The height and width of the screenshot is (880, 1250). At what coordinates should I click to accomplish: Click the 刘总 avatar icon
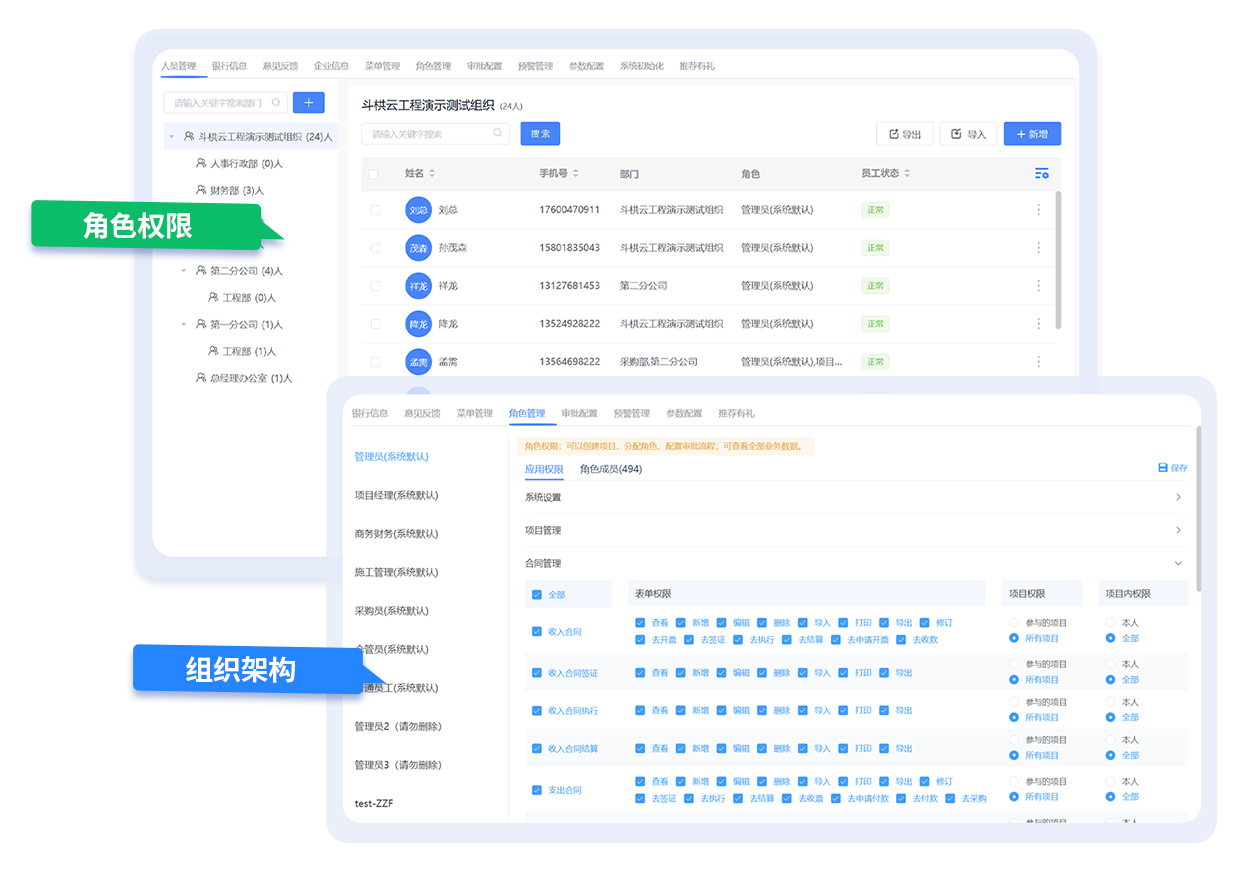418,210
